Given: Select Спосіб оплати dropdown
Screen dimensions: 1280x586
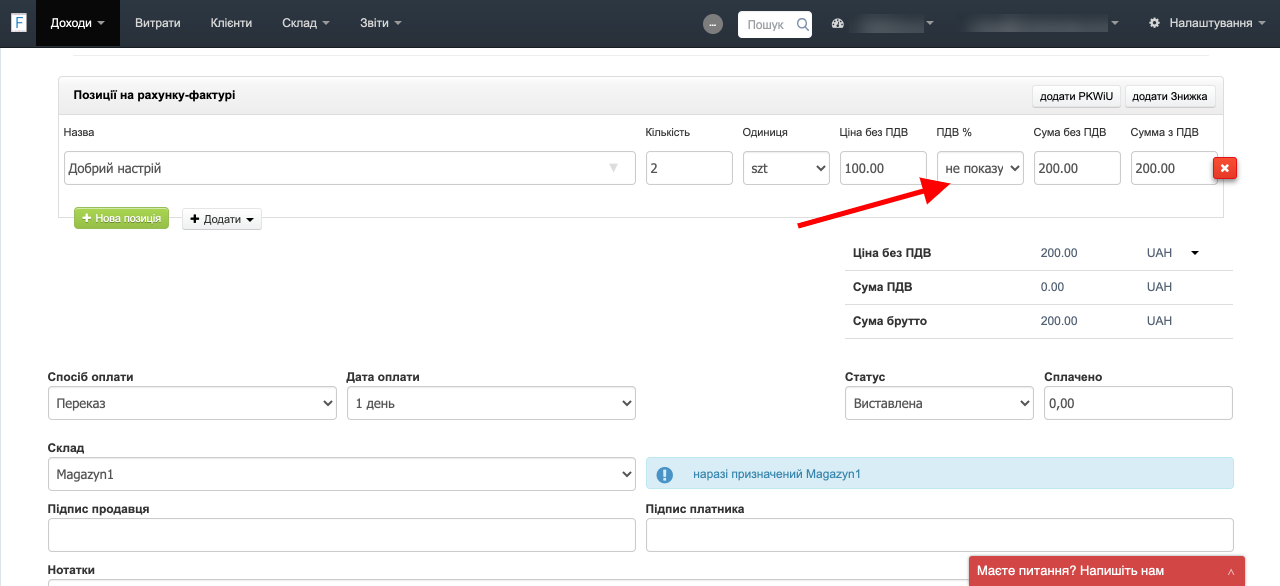Looking at the screenshot, I should pyautogui.click(x=191, y=403).
